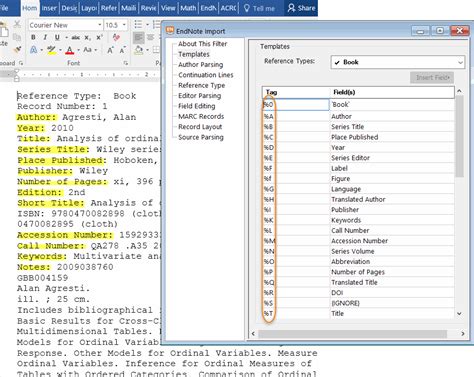Click the templates list scroll down arrow
Image resolution: width=474 pixels, height=377 pixels.
click(x=459, y=314)
